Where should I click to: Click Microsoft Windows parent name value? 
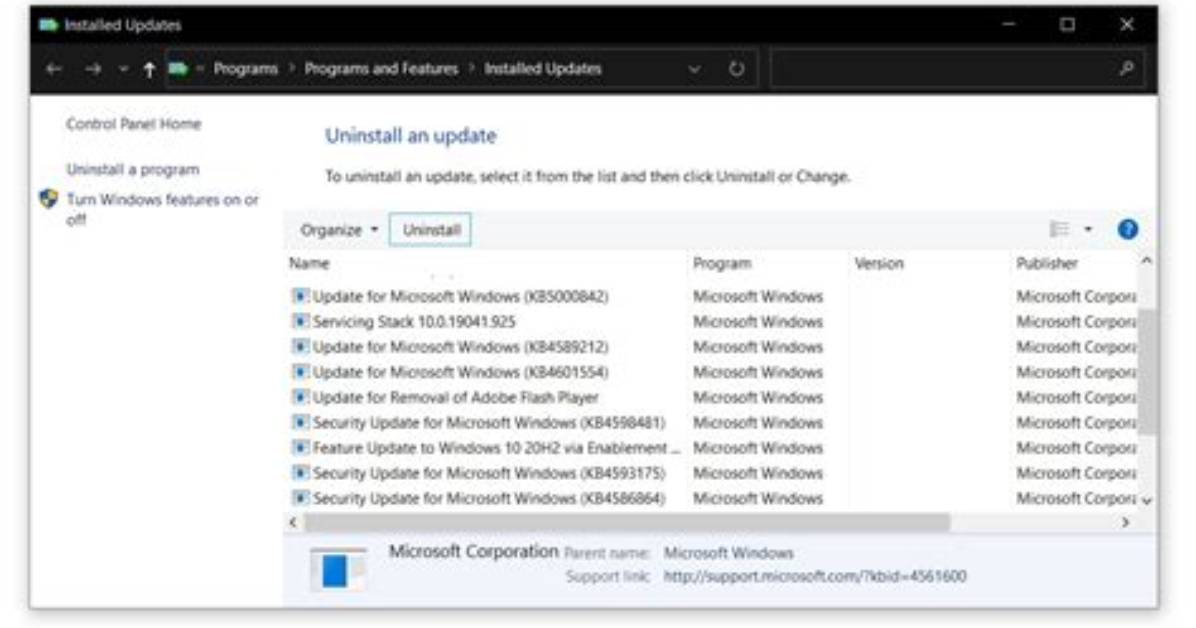728,552
